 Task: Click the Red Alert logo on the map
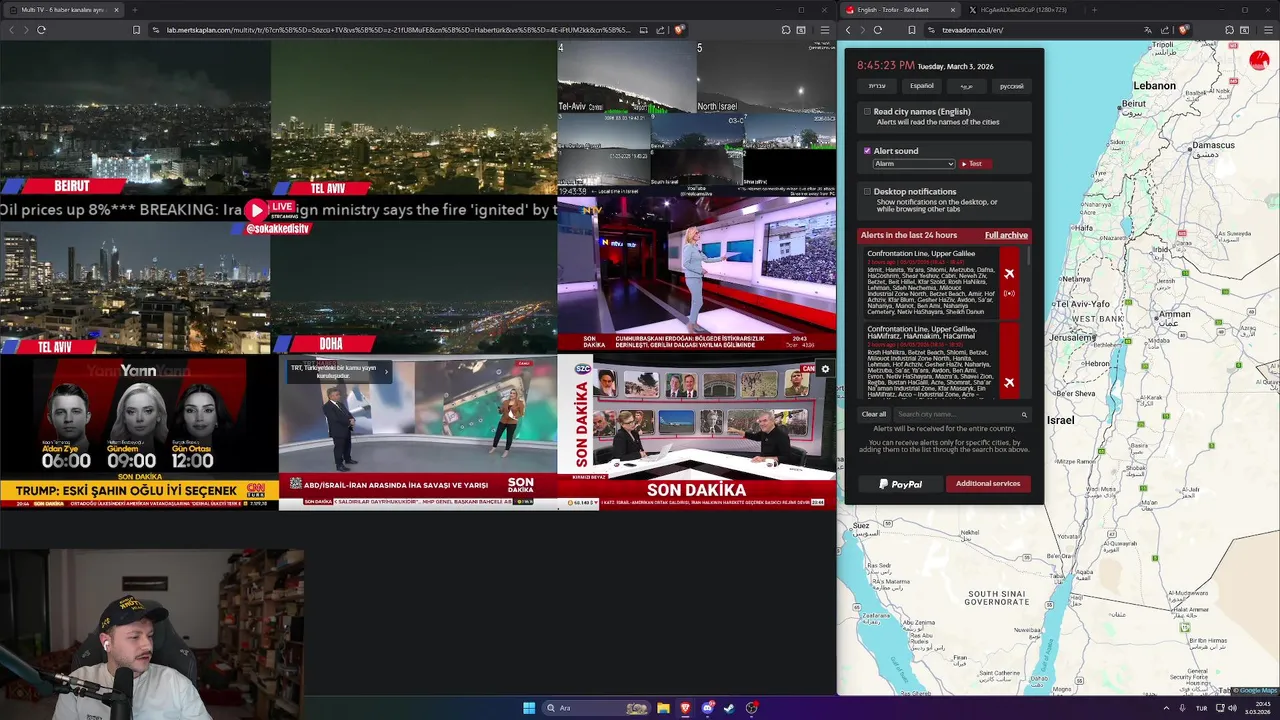(1259, 60)
